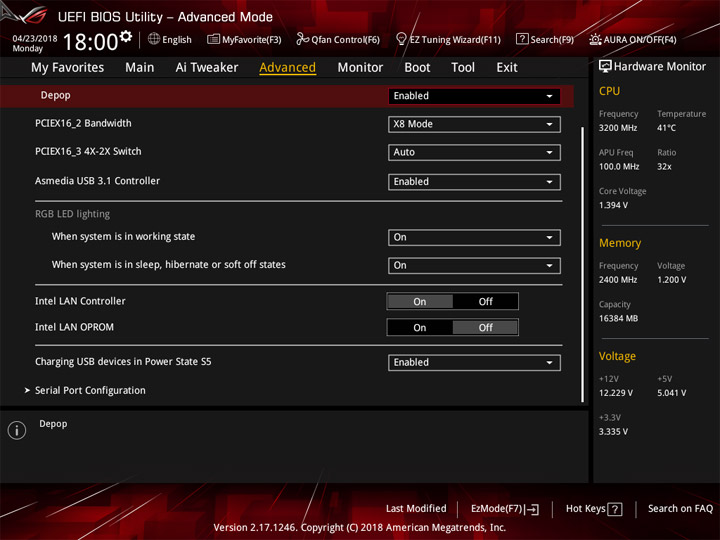The image size is (720, 540).
Task: Click Core Voltage value 1.394 V
Action: 613,205
